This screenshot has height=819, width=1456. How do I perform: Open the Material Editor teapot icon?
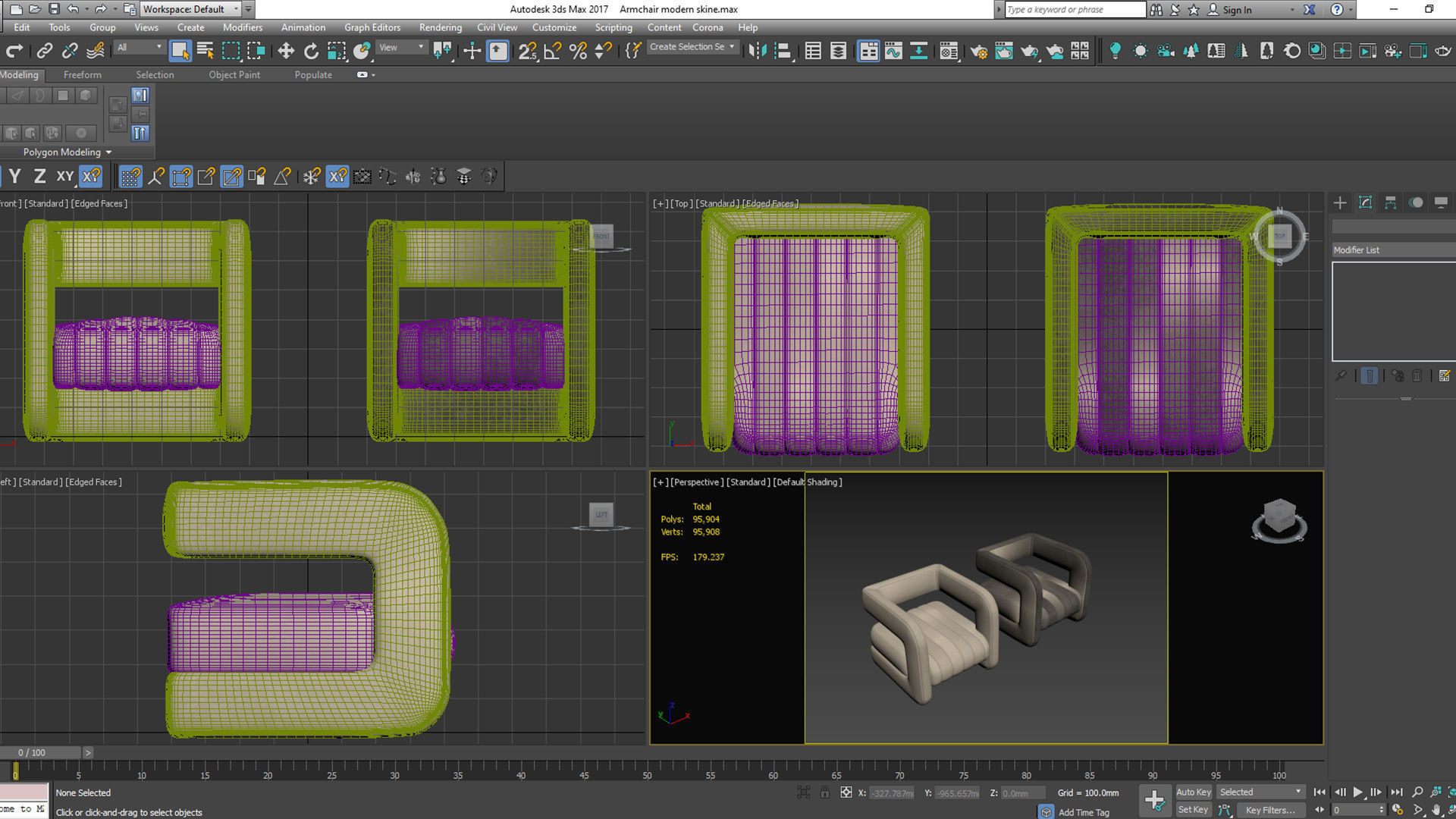[948, 51]
